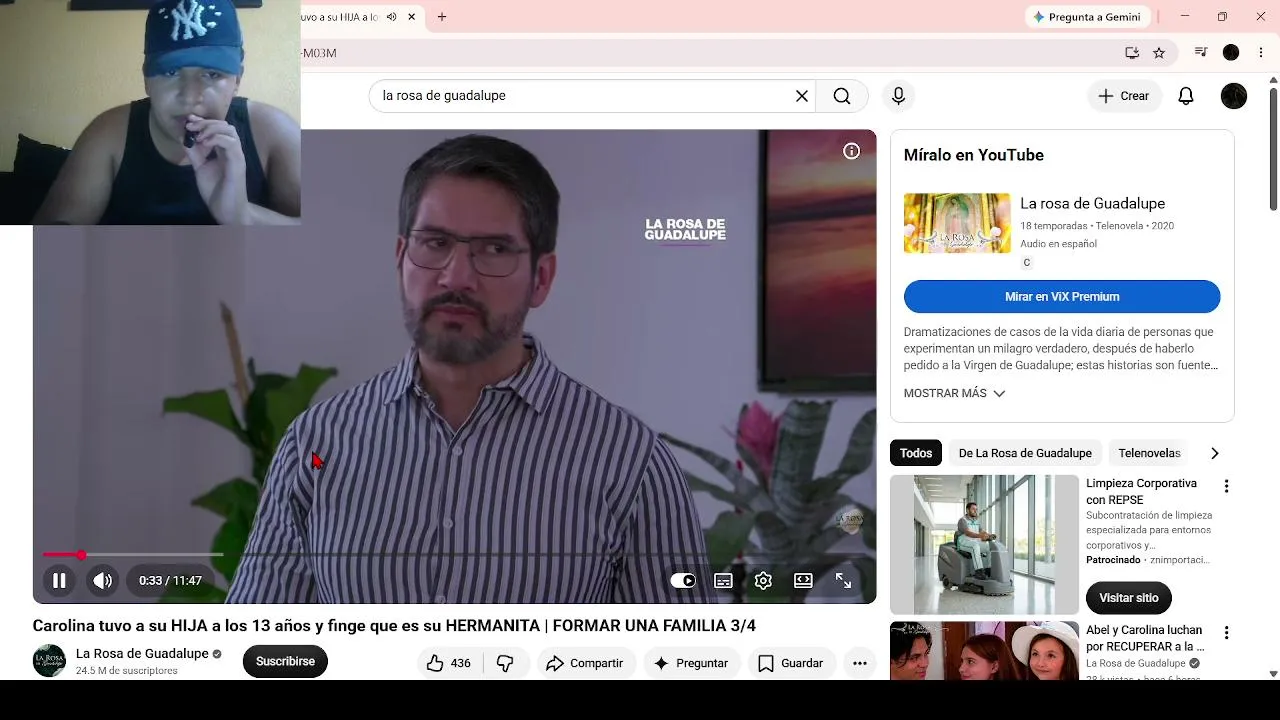
Task: Click the search magnifier button
Action: pos(842,96)
